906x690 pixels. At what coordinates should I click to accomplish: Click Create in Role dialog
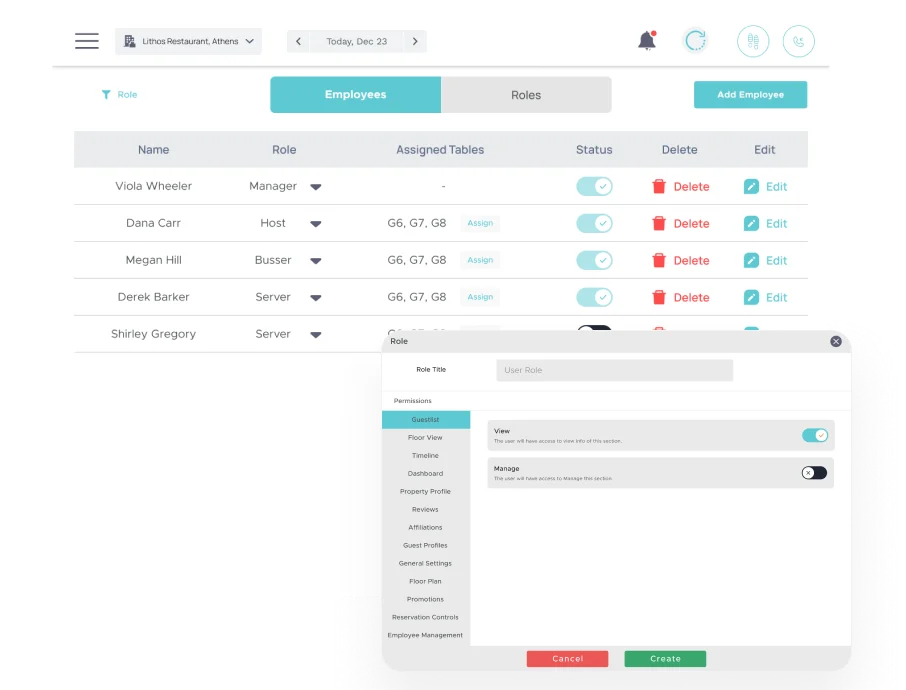665,658
